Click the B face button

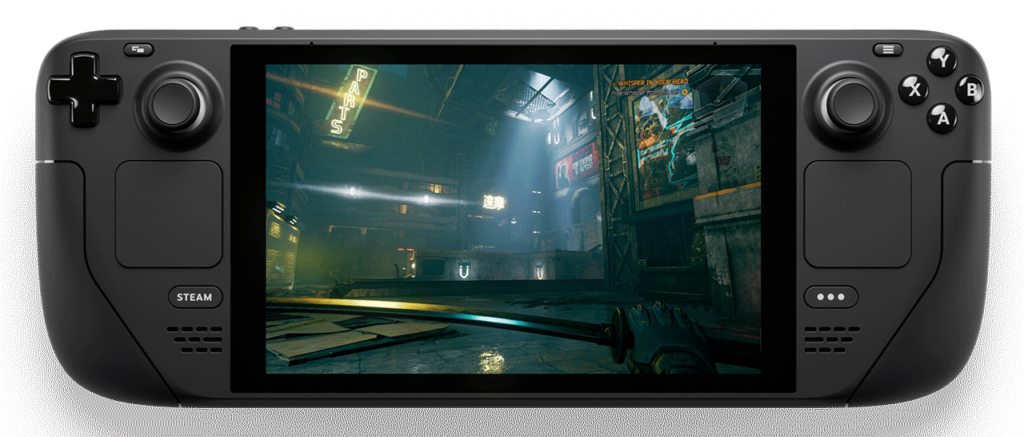pos(970,89)
